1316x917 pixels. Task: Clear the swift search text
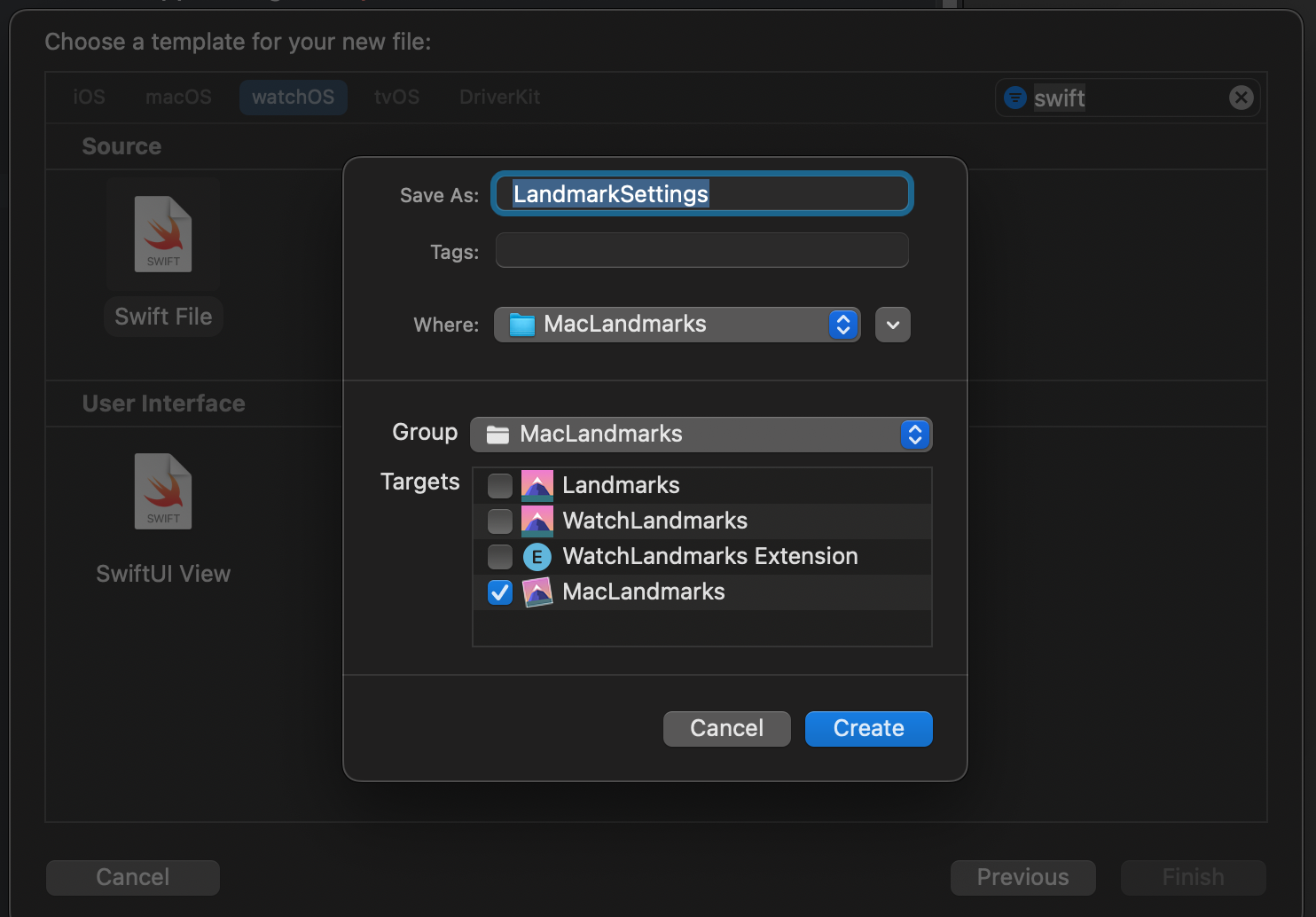tap(1242, 98)
